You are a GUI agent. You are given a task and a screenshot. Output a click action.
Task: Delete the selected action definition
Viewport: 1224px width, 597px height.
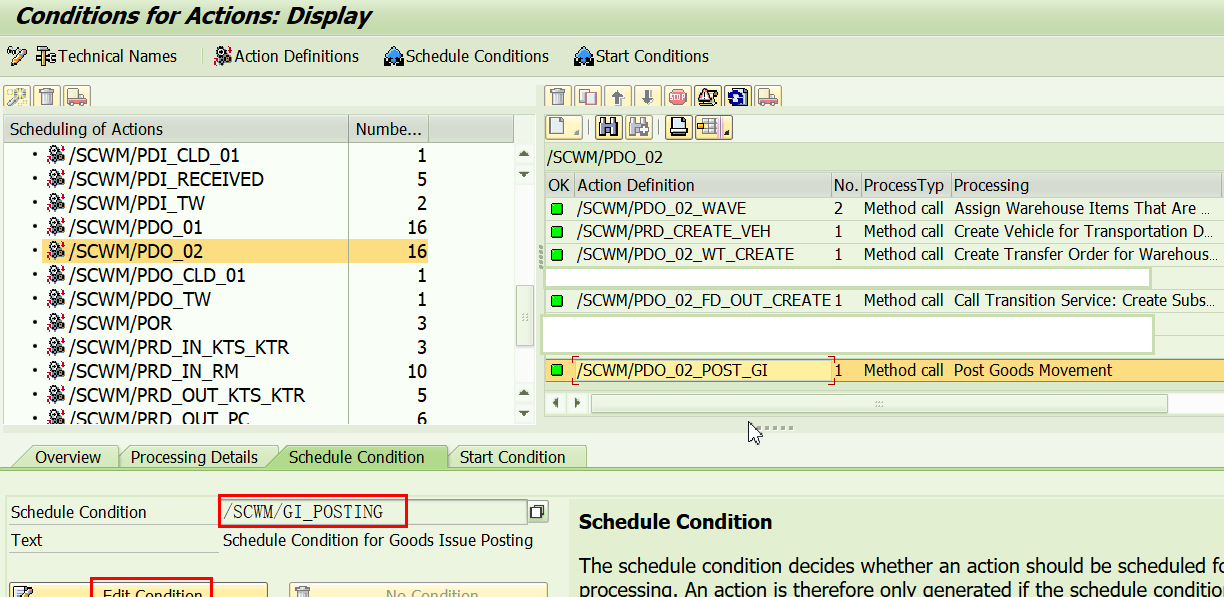click(x=558, y=96)
